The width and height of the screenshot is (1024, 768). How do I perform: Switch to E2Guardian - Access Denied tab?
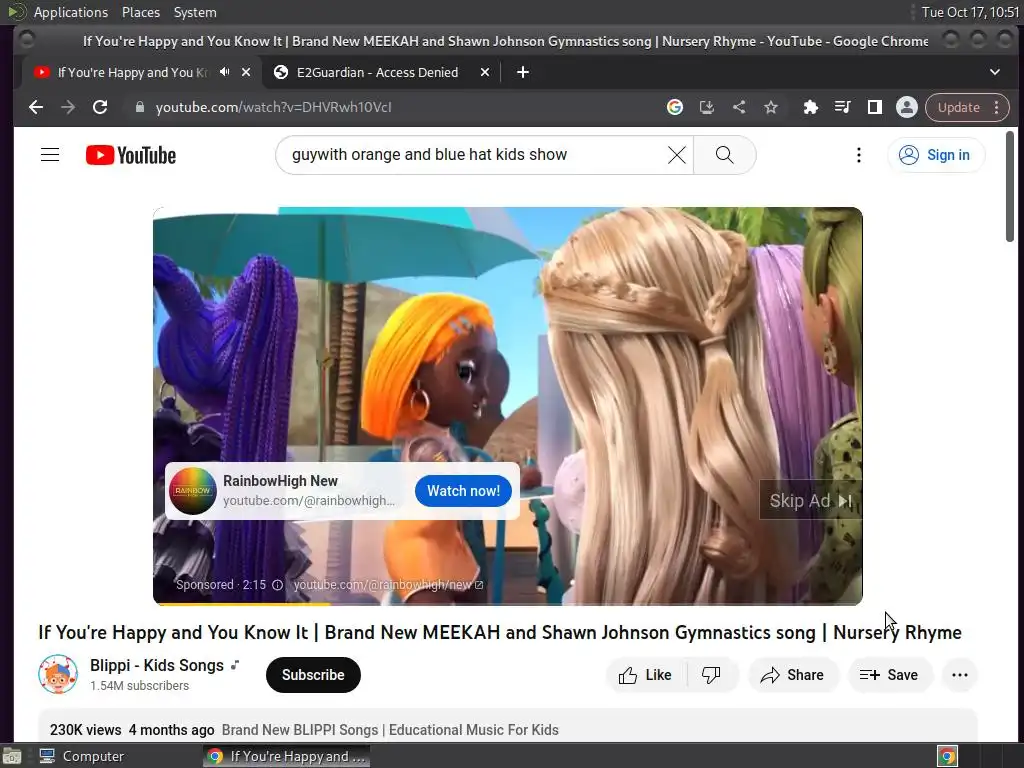(377, 72)
